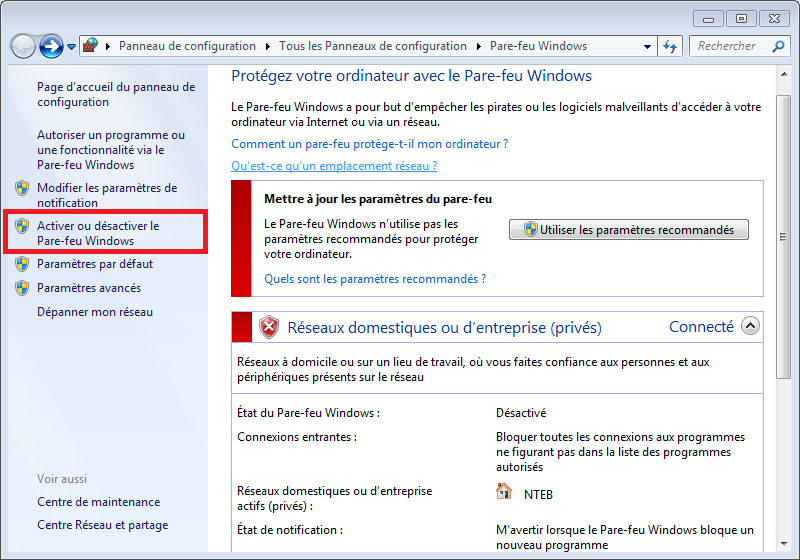Click shield icon beside Activer ou désactiver
The width and height of the screenshot is (800, 560).
[x=21, y=226]
